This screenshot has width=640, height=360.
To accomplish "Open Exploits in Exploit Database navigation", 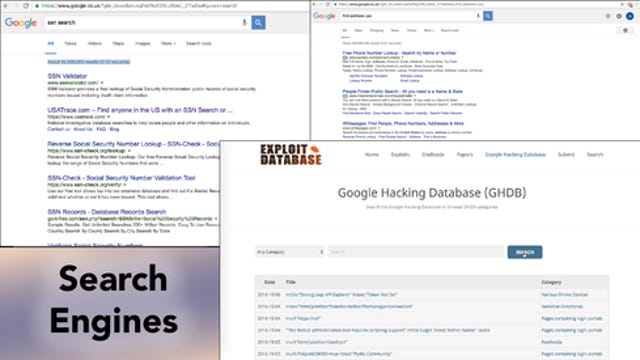I will (400, 154).
